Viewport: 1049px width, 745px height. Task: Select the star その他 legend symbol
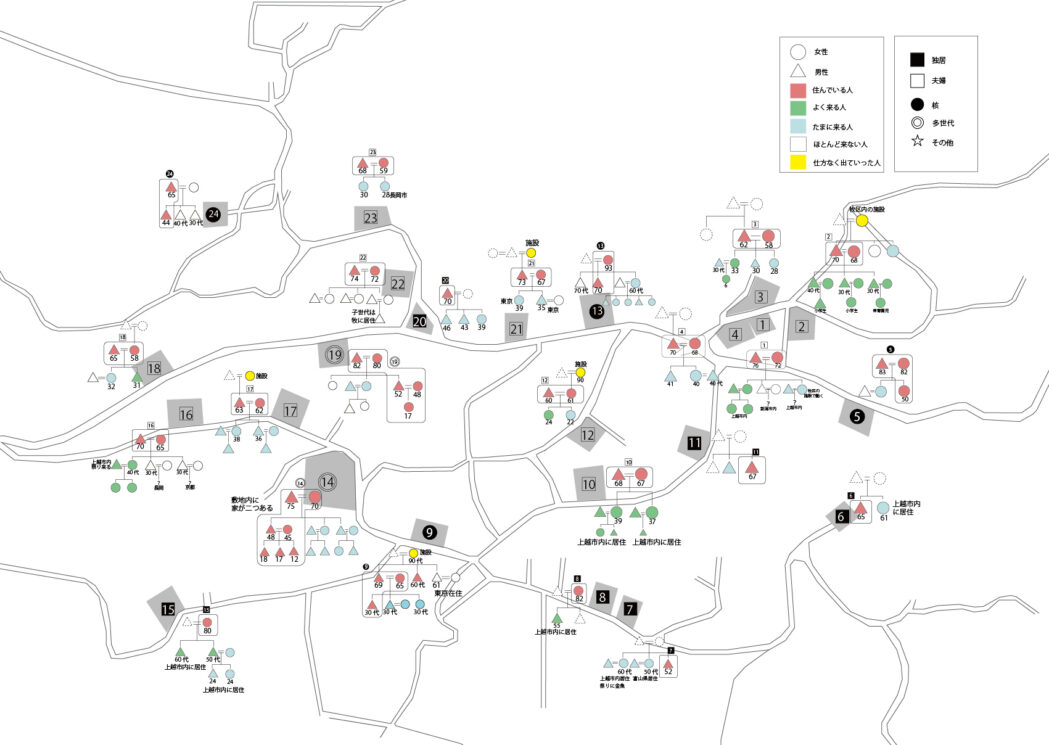pos(916,143)
